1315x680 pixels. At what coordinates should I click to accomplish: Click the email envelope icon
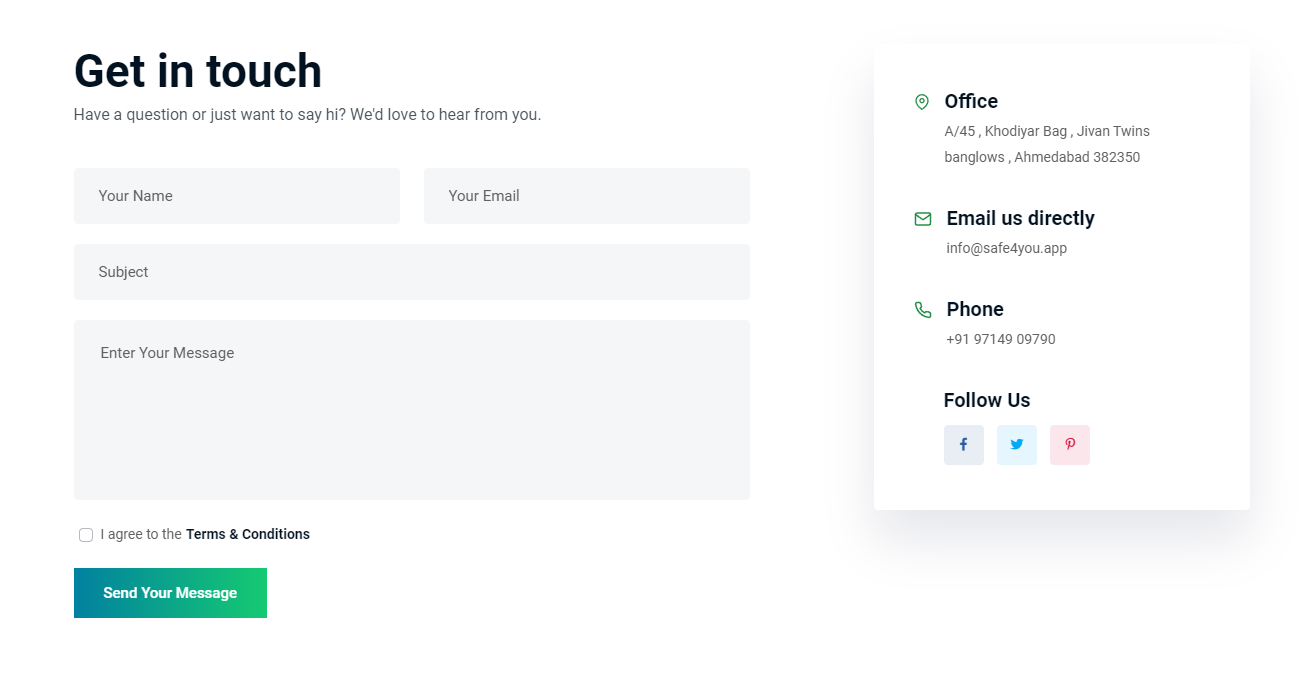point(923,219)
